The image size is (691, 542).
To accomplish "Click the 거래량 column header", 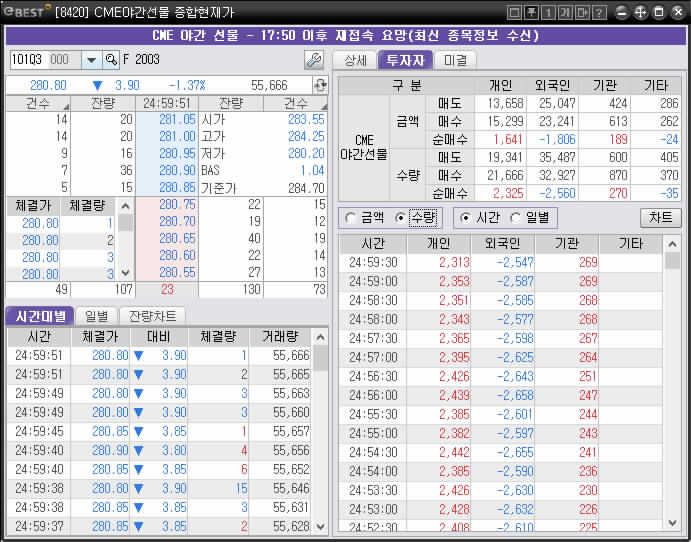I will pos(280,337).
